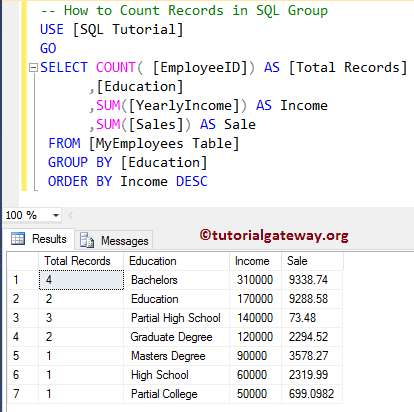This screenshot has height=412, width=414.
Task: Click the [MyEmployees Table] name in the query
Action: coord(164,144)
